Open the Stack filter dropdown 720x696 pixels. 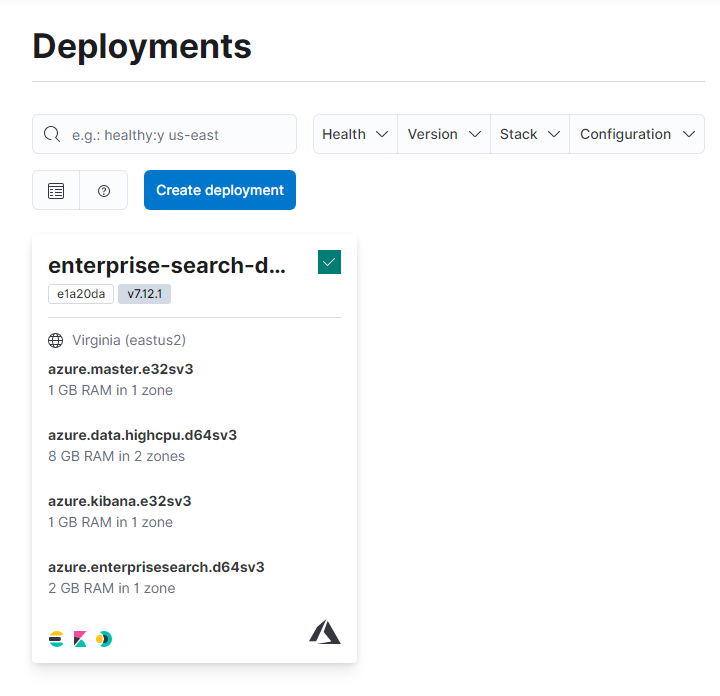pyautogui.click(x=530, y=134)
